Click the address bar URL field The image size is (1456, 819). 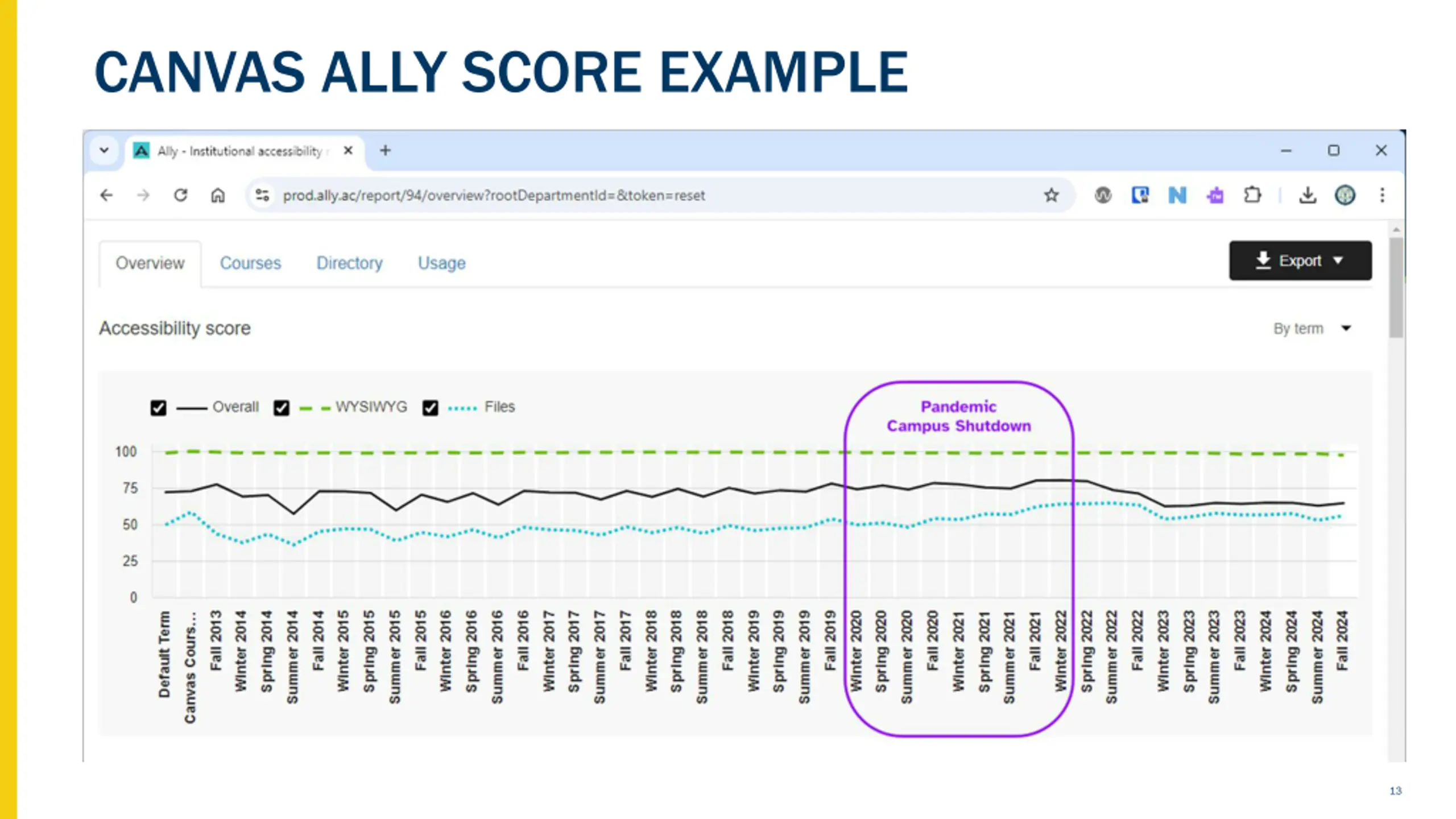coord(660,195)
